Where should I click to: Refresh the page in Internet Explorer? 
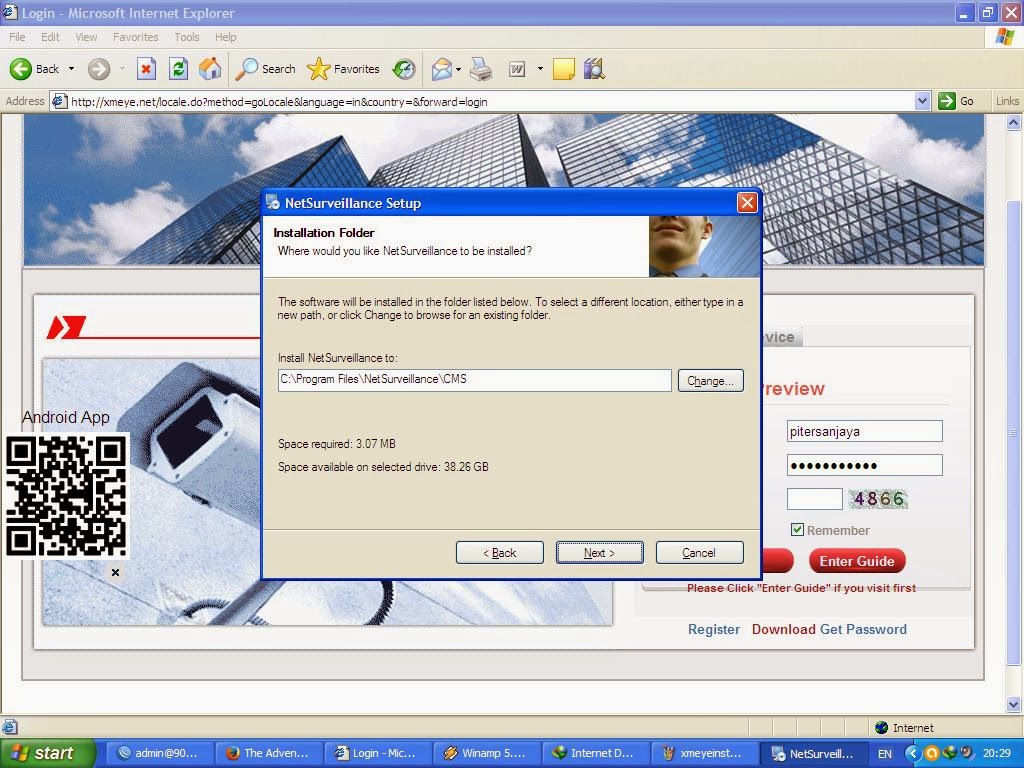click(178, 69)
